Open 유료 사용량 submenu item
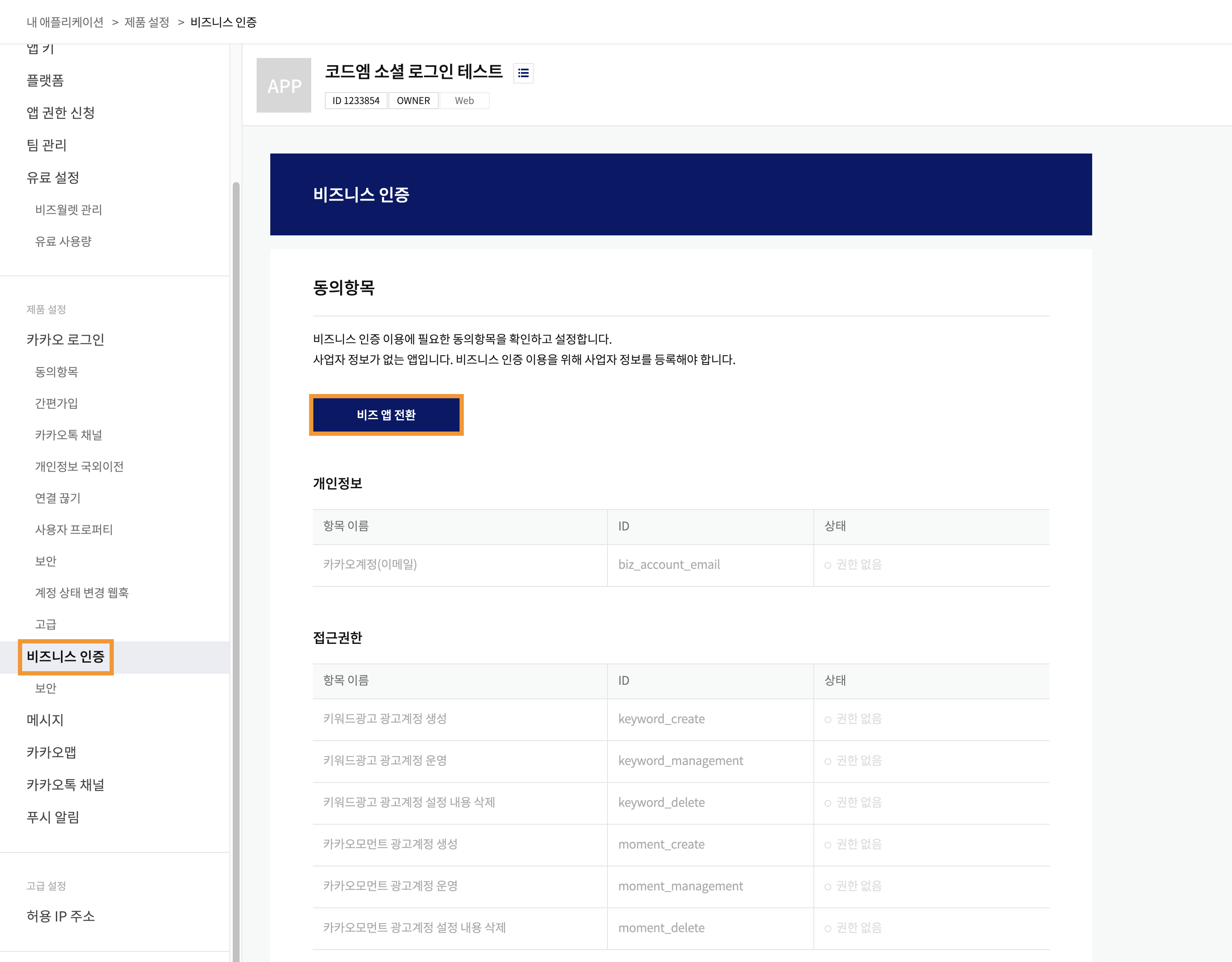The height and width of the screenshot is (962, 1232). [x=63, y=241]
